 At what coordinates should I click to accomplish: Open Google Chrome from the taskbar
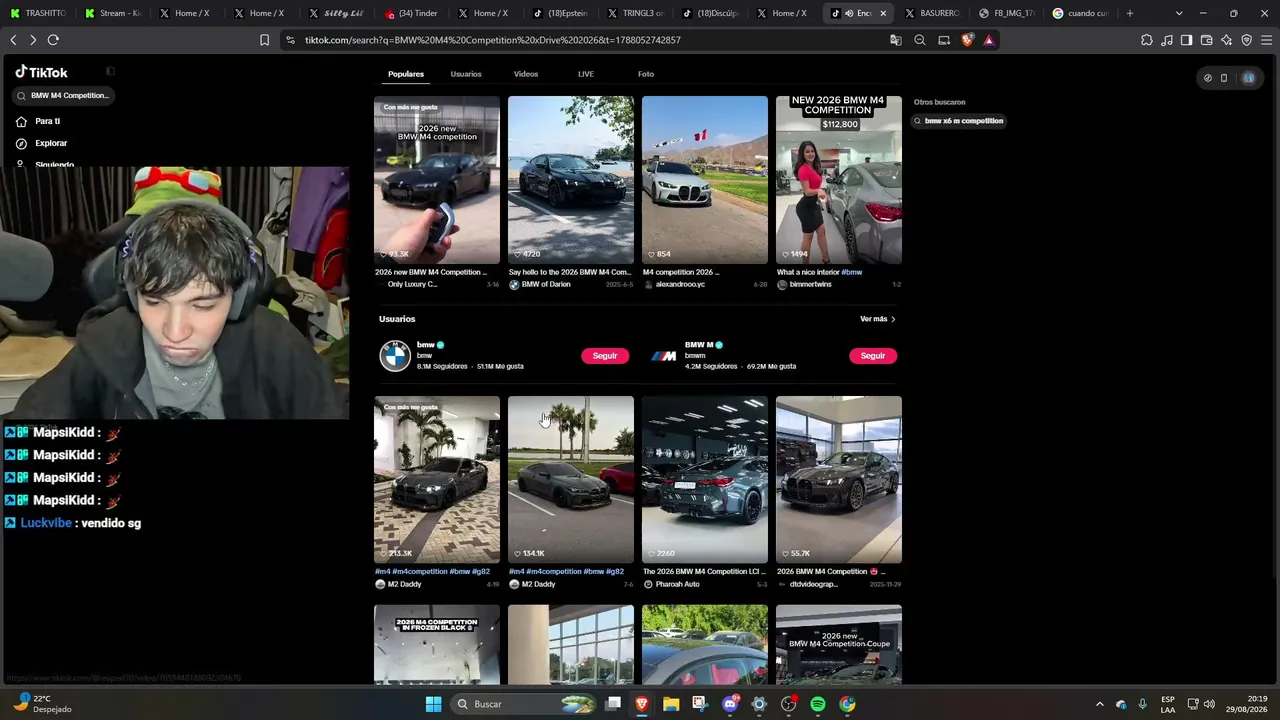pos(847,704)
